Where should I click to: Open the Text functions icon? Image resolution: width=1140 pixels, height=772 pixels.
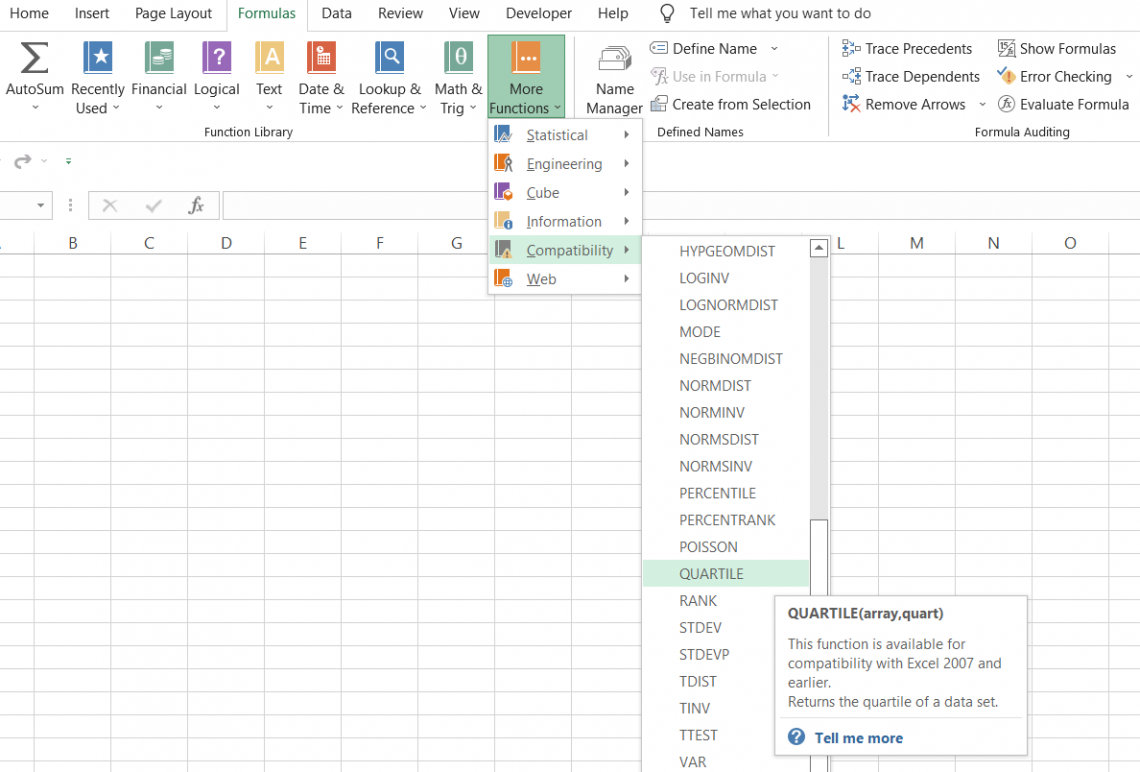click(x=269, y=58)
